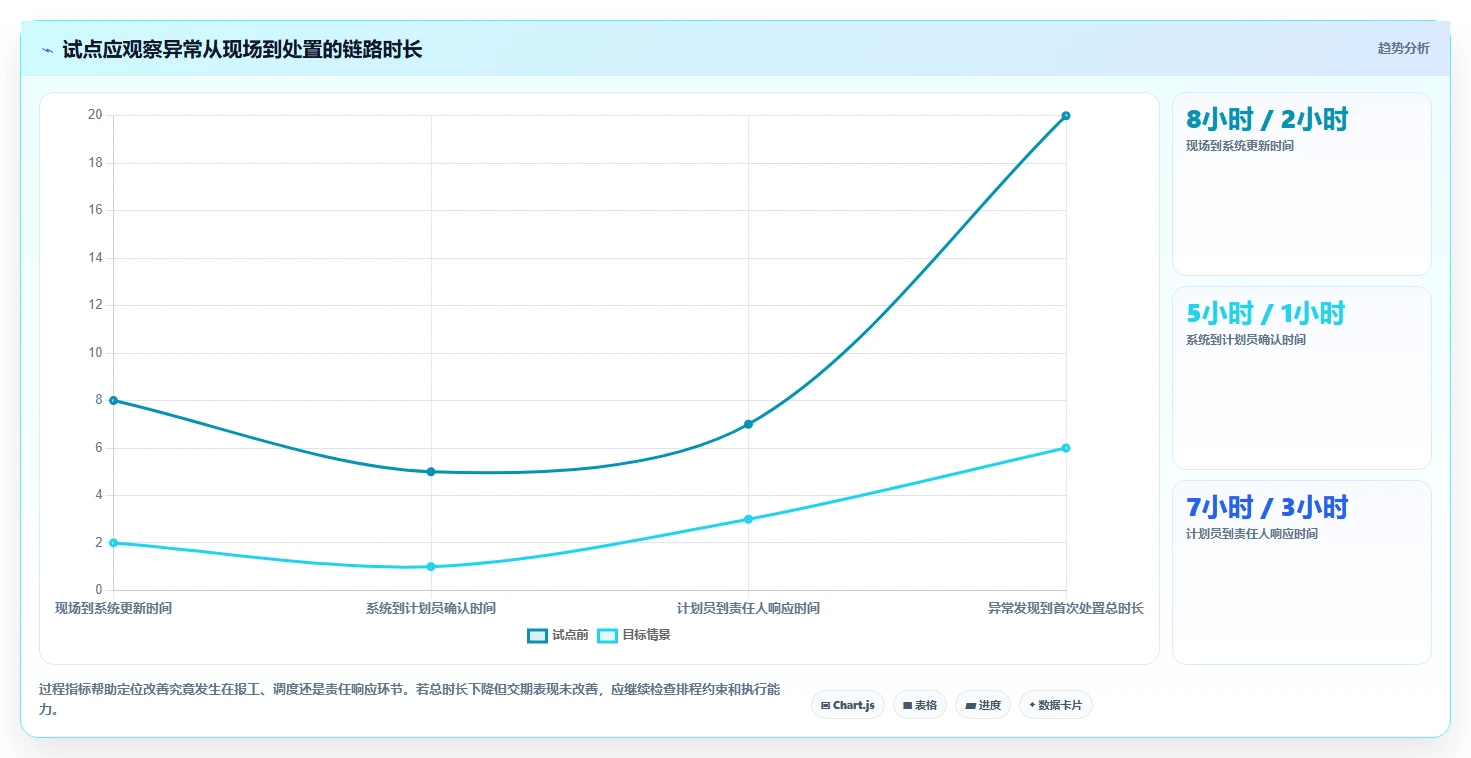The image size is (1471, 758).
Task: Click the y-axis tick label 20
Action: tap(95, 115)
